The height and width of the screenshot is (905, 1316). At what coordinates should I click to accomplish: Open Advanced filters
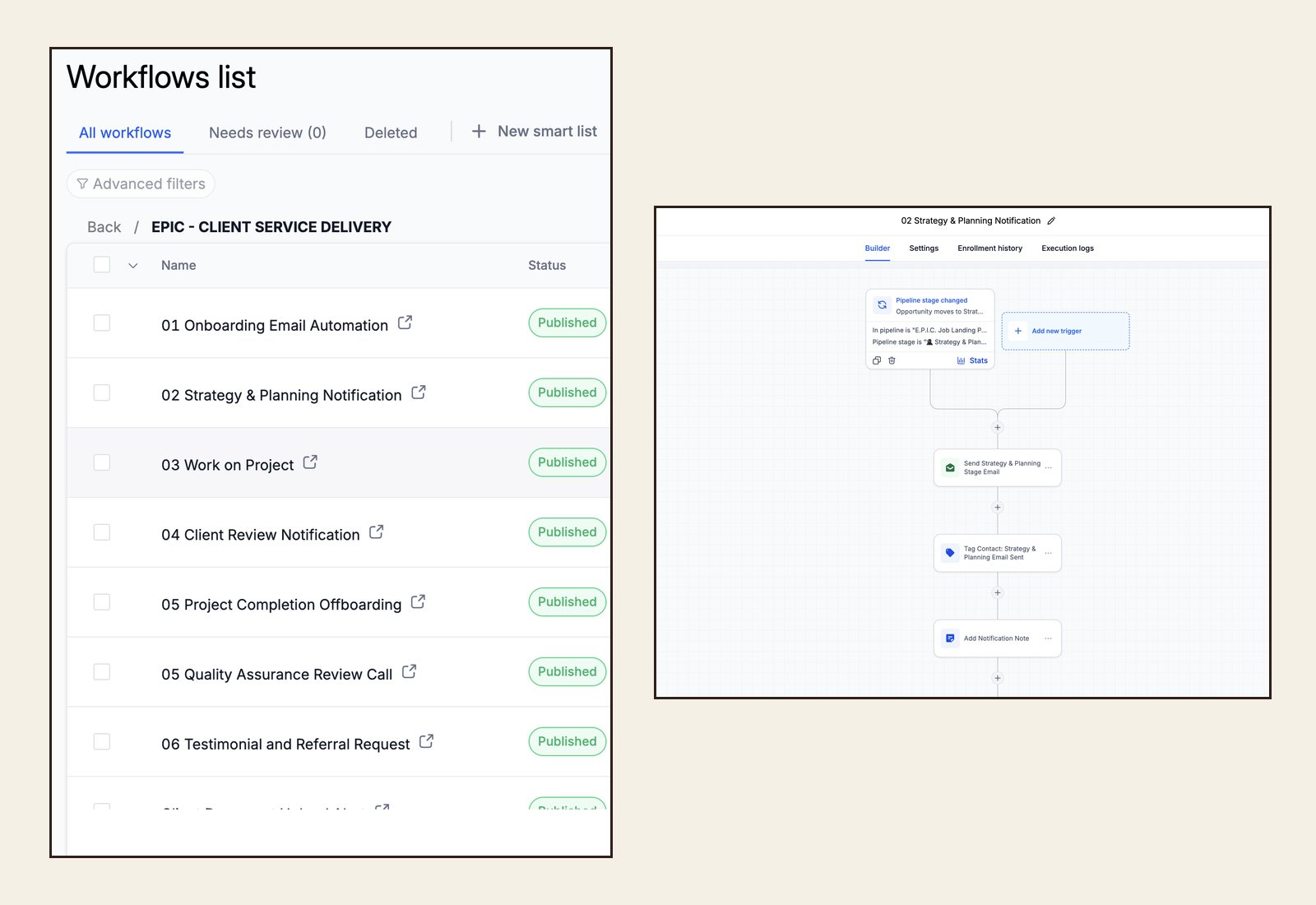point(141,183)
